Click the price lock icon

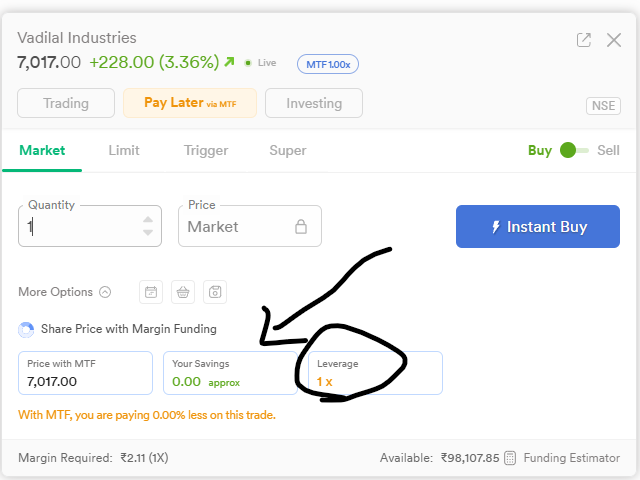[x=301, y=227]
